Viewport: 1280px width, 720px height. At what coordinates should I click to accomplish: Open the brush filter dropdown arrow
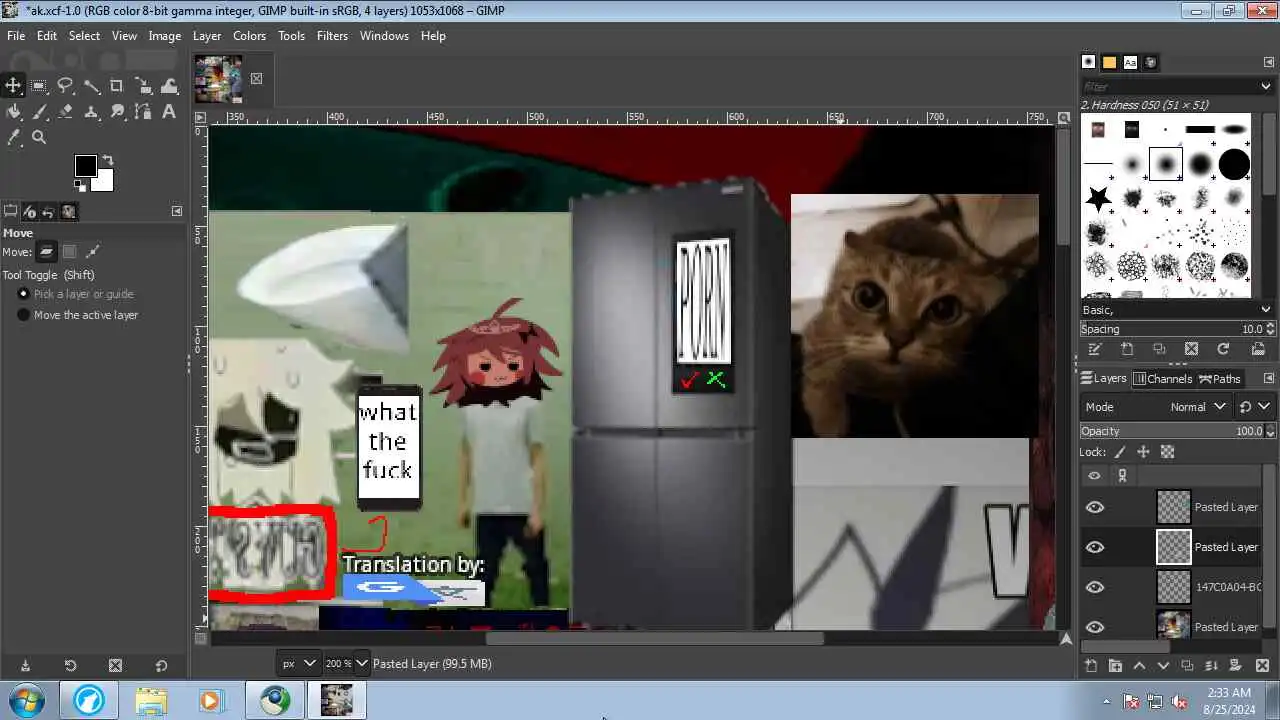click(1266, 86)
